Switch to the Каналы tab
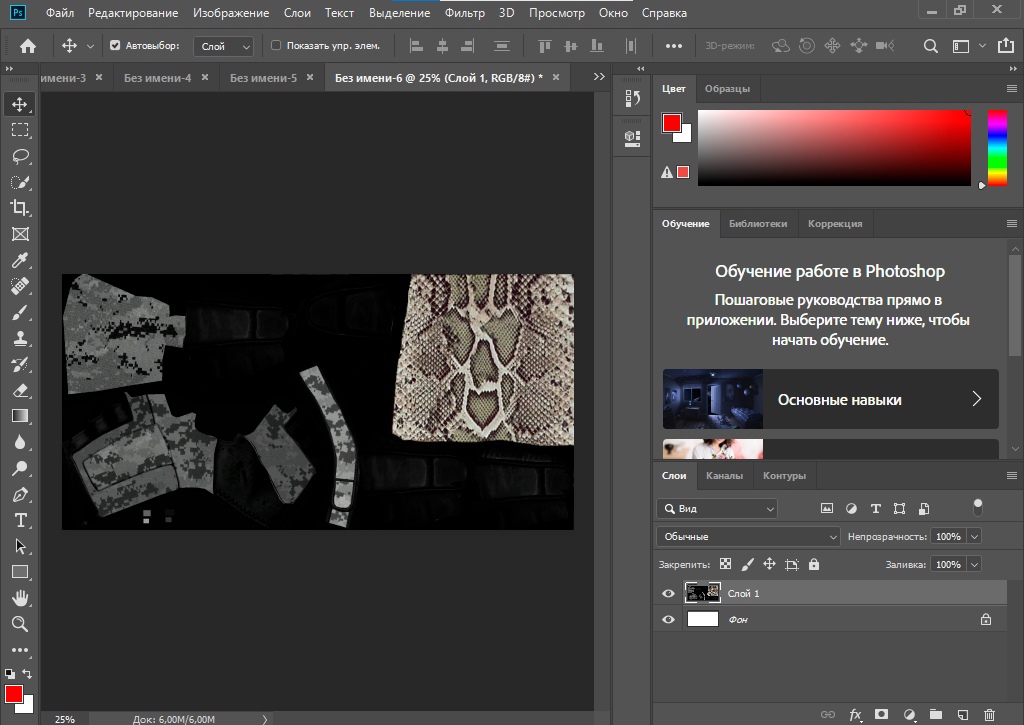Image resolution: width=1024 pixels, height=725 pixels. [723, 476]
